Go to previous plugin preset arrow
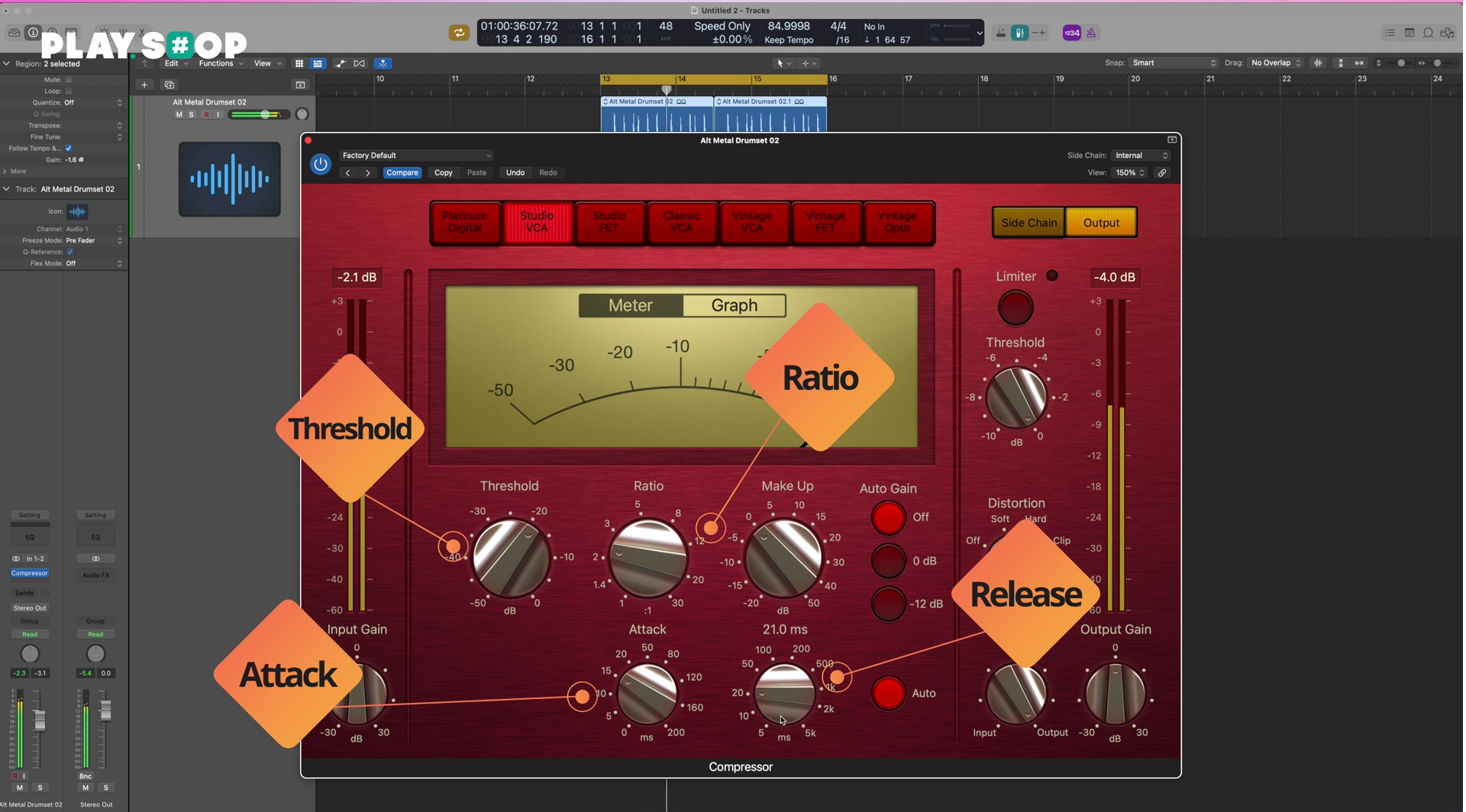Image resolution: width=1466 pixels, height=812 pixels. [x=347, y=173]
